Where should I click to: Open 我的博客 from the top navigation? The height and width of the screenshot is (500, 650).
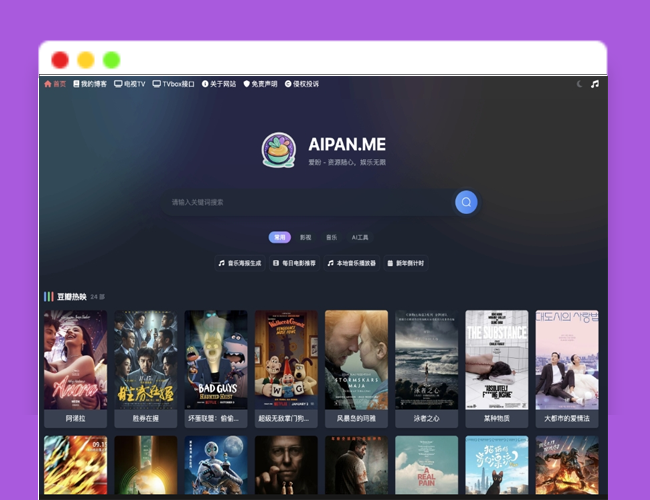click(90, 84)
